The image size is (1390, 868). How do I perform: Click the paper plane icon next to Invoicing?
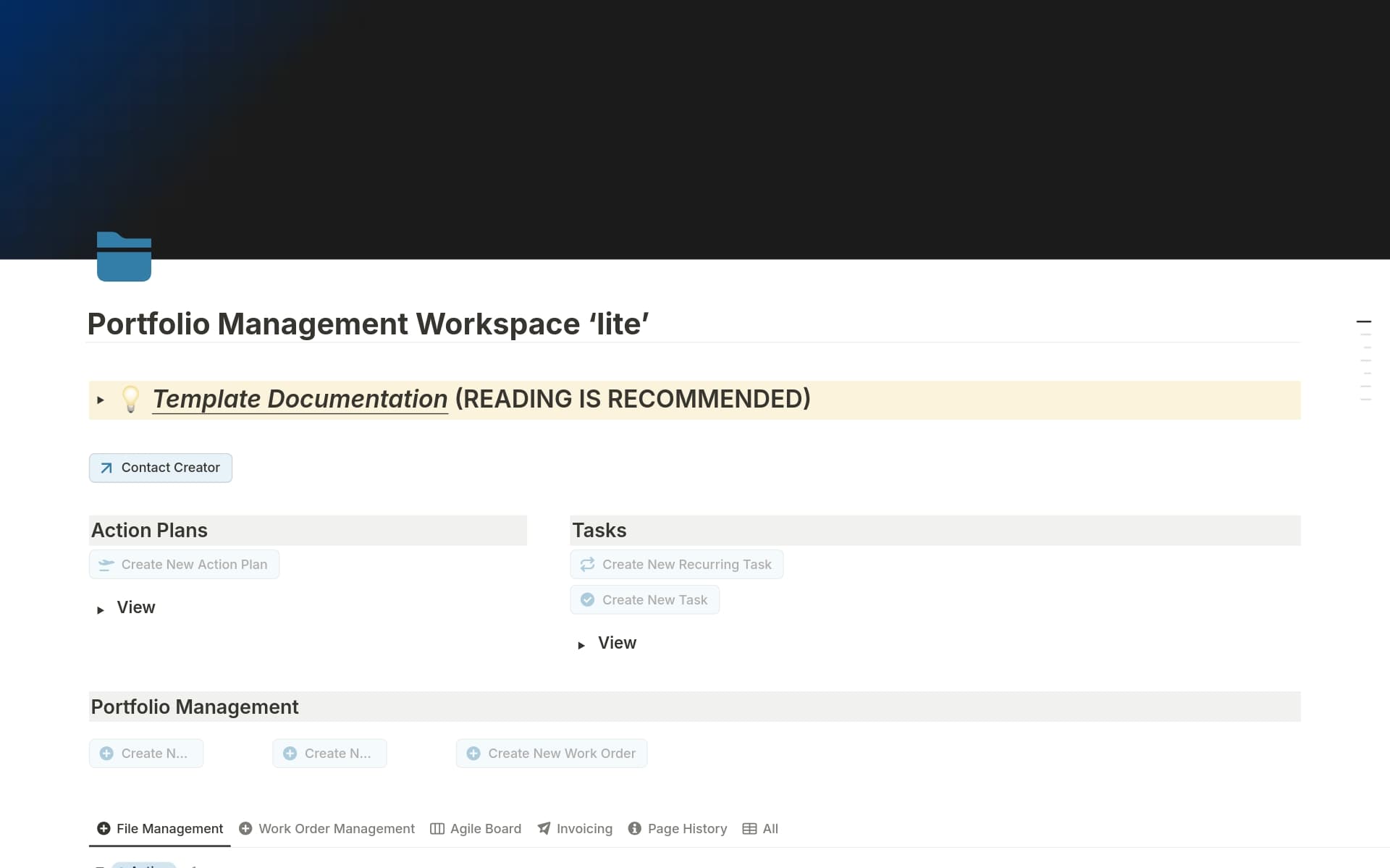(544, 828)
